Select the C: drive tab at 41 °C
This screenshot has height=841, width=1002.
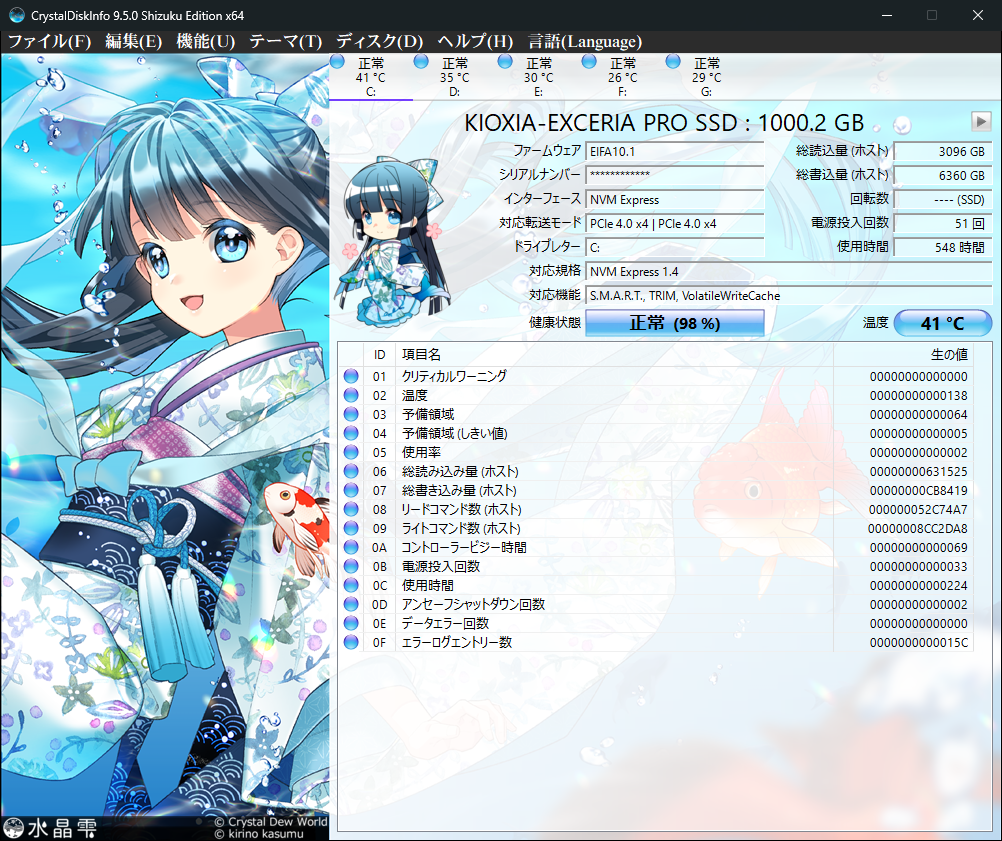pyautogui.click(x=371, y=77)
